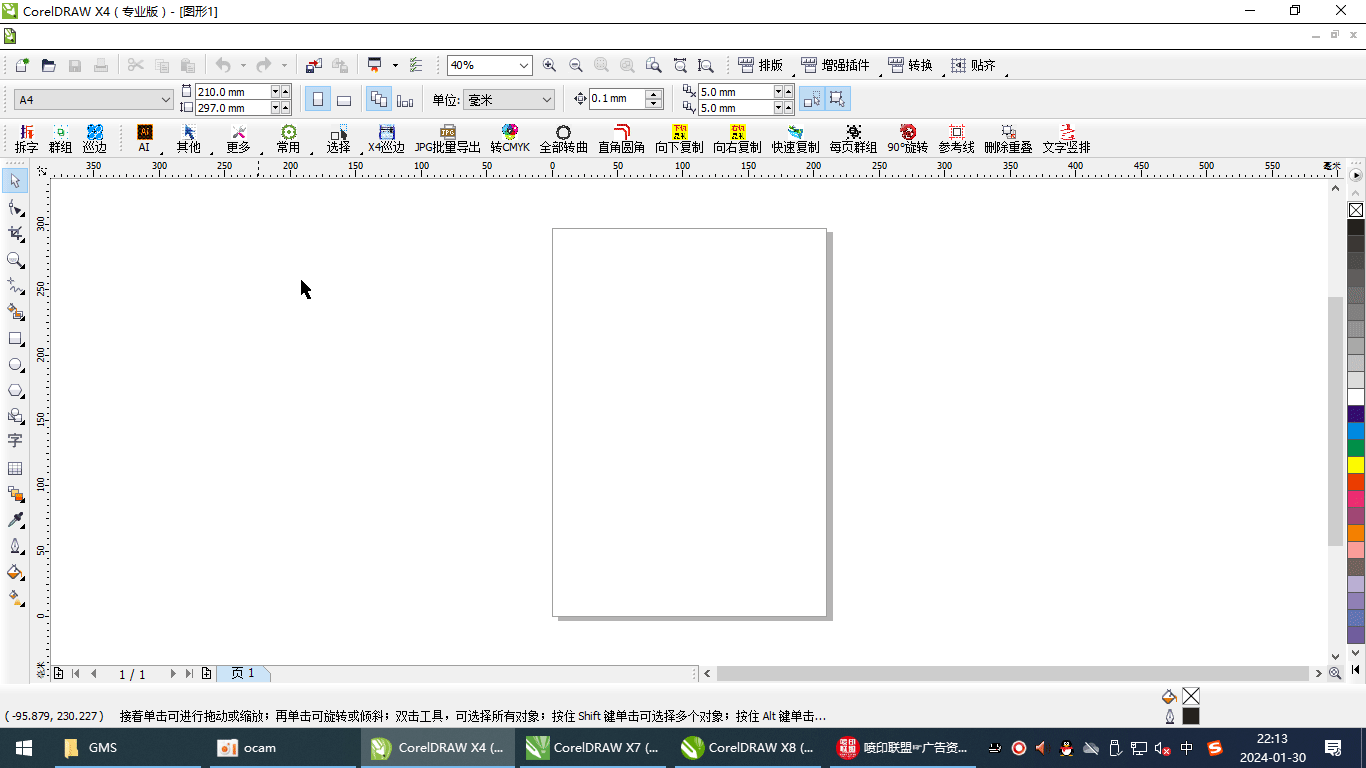Click the Import icon

[314, 65]
